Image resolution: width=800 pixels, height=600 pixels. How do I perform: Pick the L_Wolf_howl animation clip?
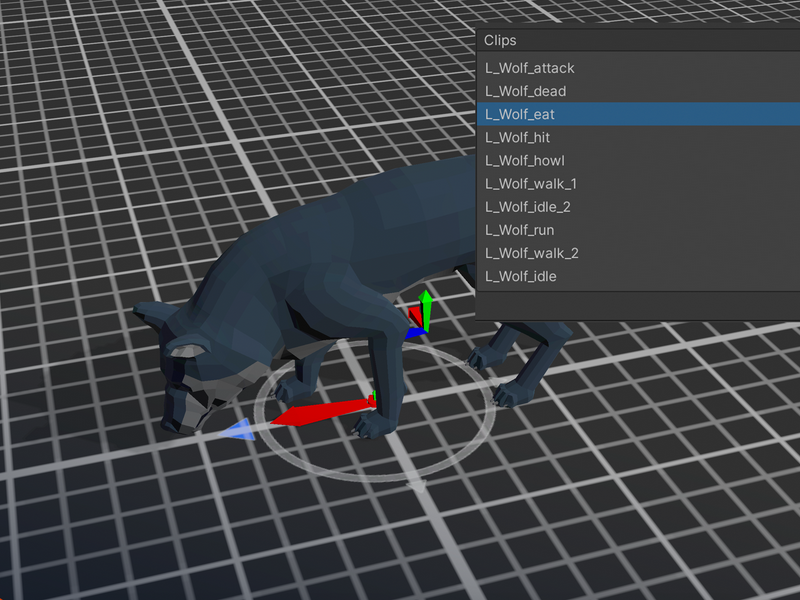pos(638,161)
